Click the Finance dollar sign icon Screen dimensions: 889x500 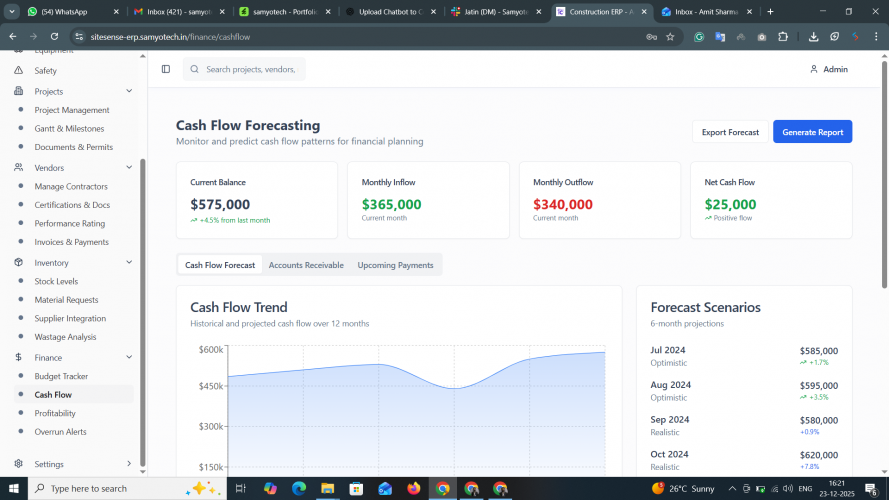pos(19,357)
